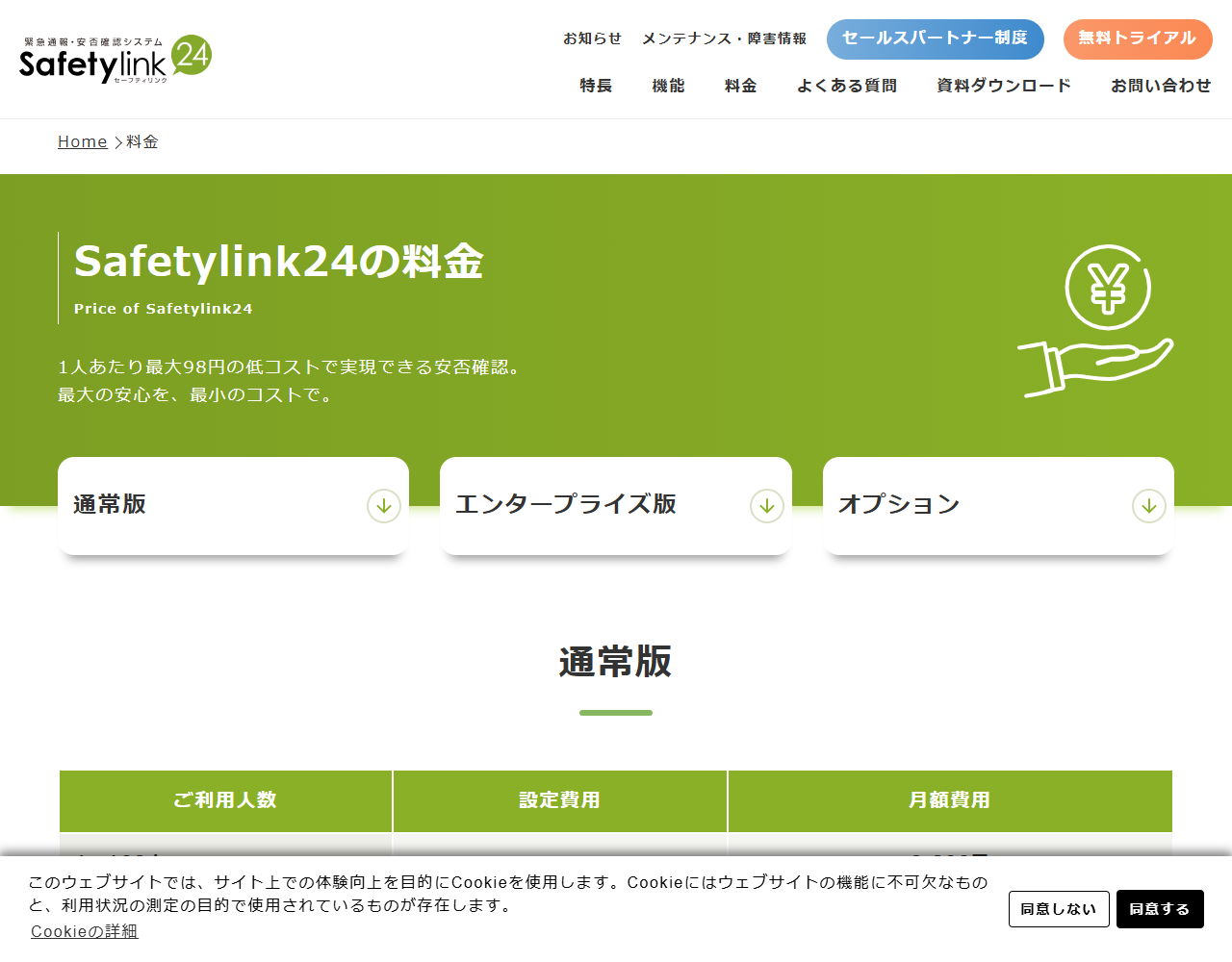Open 特長 menu item

point(597,86)
